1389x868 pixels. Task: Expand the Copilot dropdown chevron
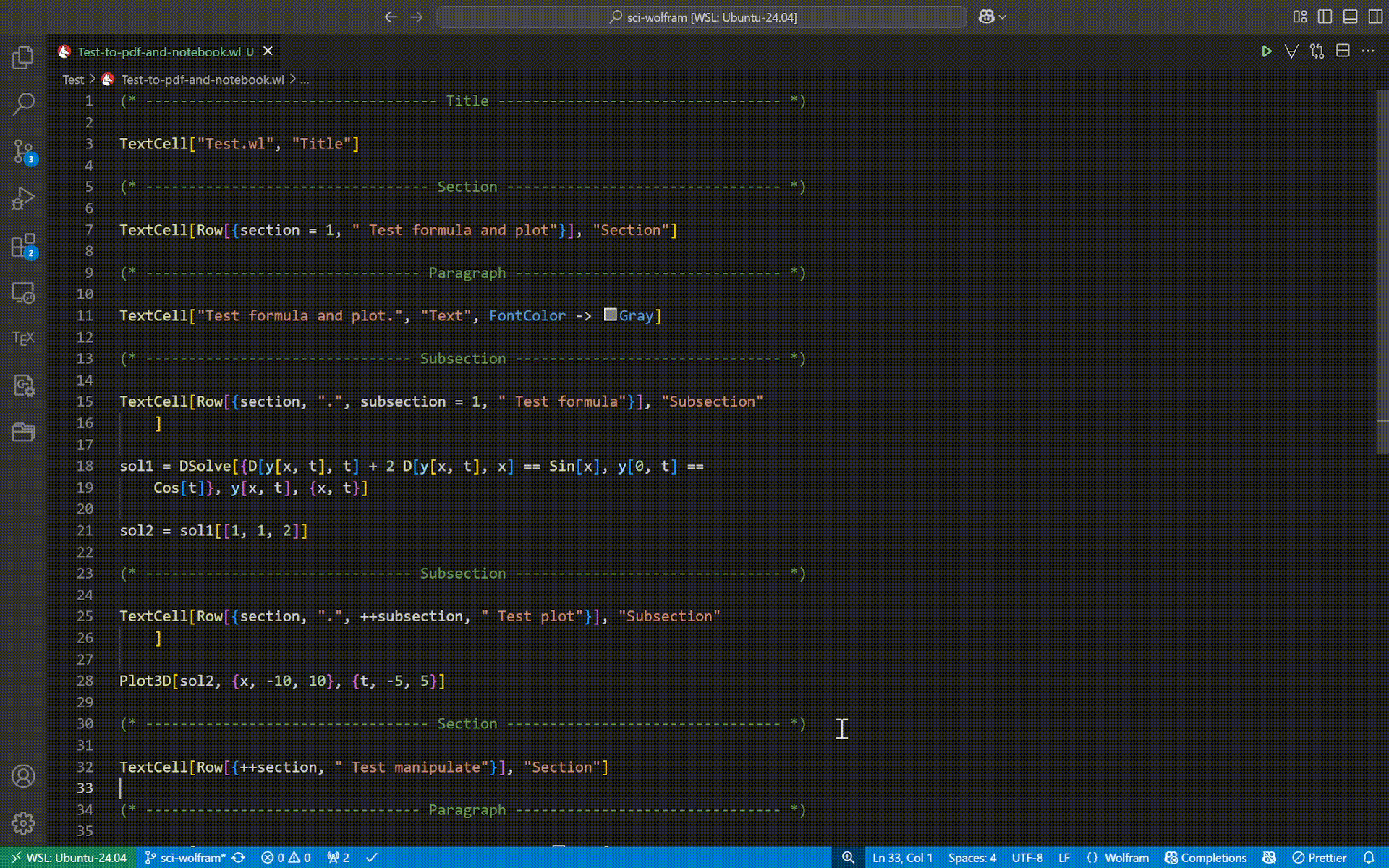[x=1003, y=17]
